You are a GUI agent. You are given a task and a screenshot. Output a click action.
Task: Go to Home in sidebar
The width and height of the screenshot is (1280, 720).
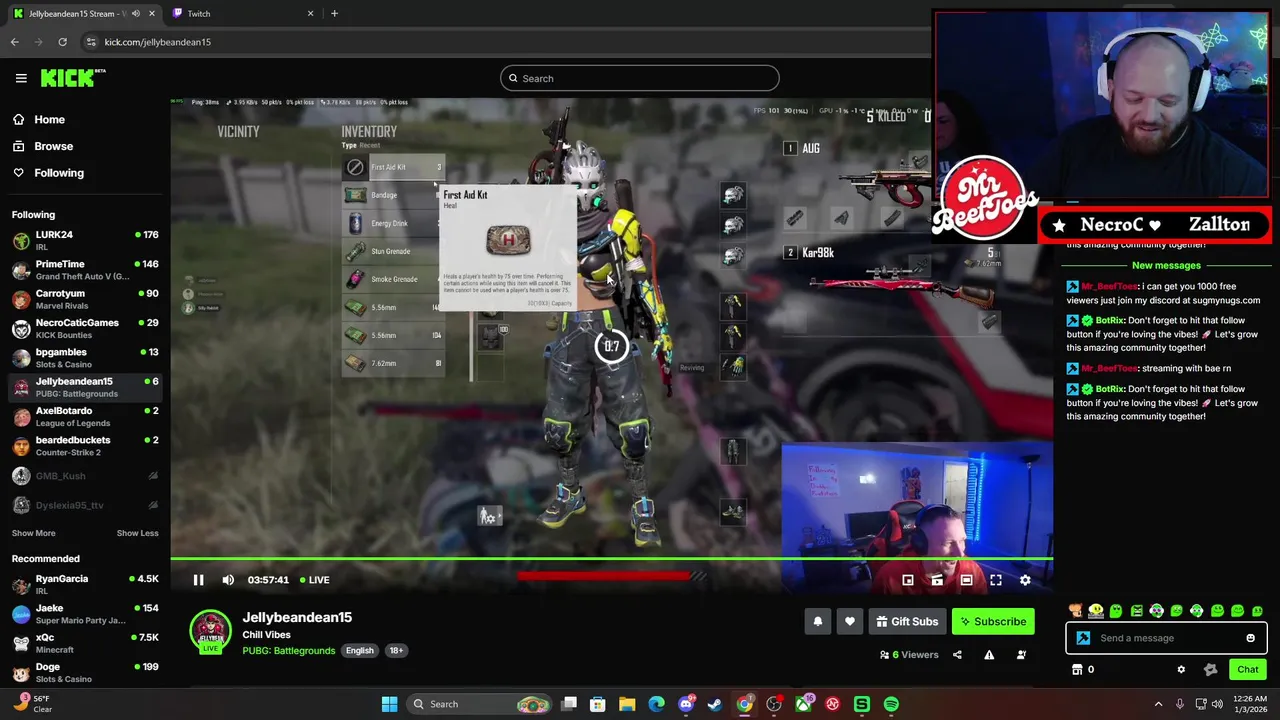click(49, 119)
